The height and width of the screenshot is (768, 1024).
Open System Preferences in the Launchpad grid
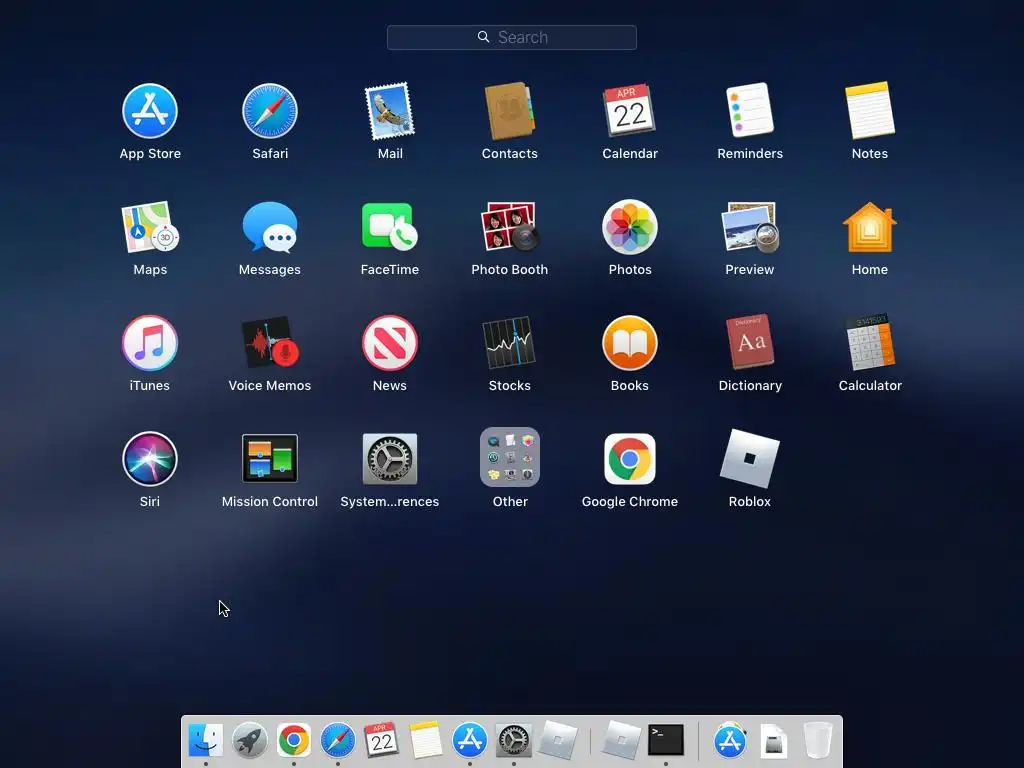(x=390, y=459)
